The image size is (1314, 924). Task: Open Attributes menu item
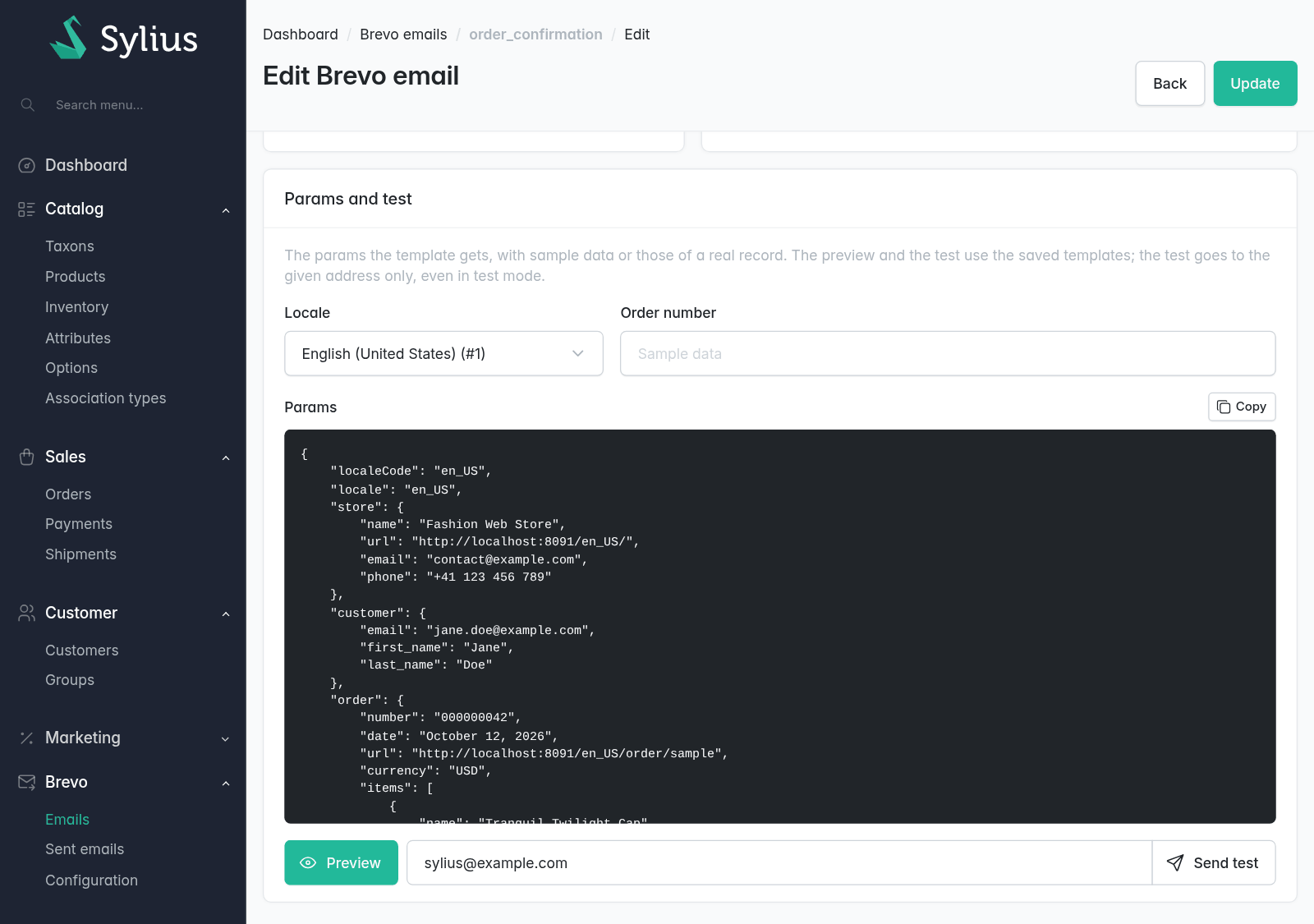pyautogui.click(x=78, y=338)
